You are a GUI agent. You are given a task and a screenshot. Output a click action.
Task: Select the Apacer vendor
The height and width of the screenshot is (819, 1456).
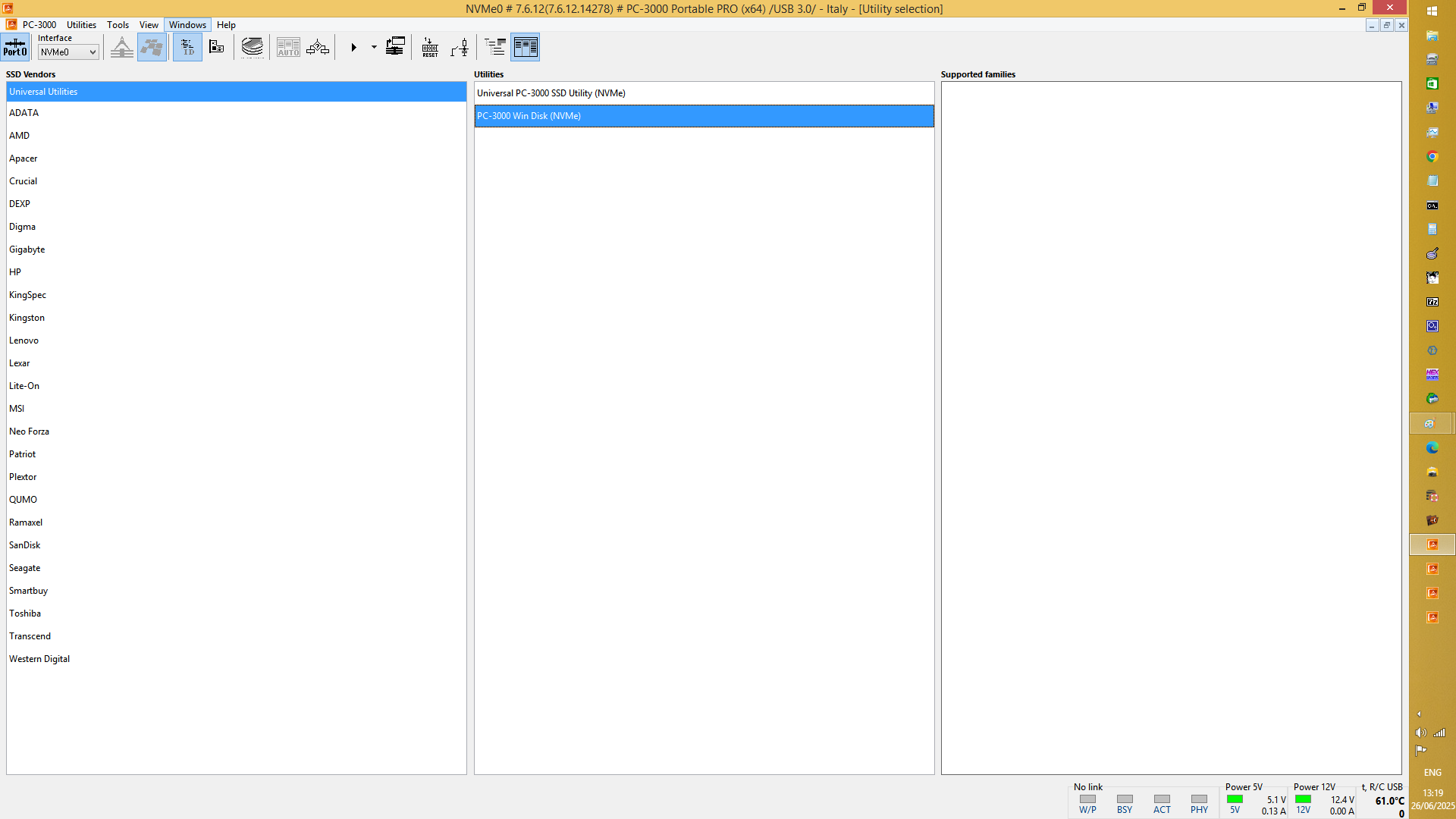tap(236, 158)
